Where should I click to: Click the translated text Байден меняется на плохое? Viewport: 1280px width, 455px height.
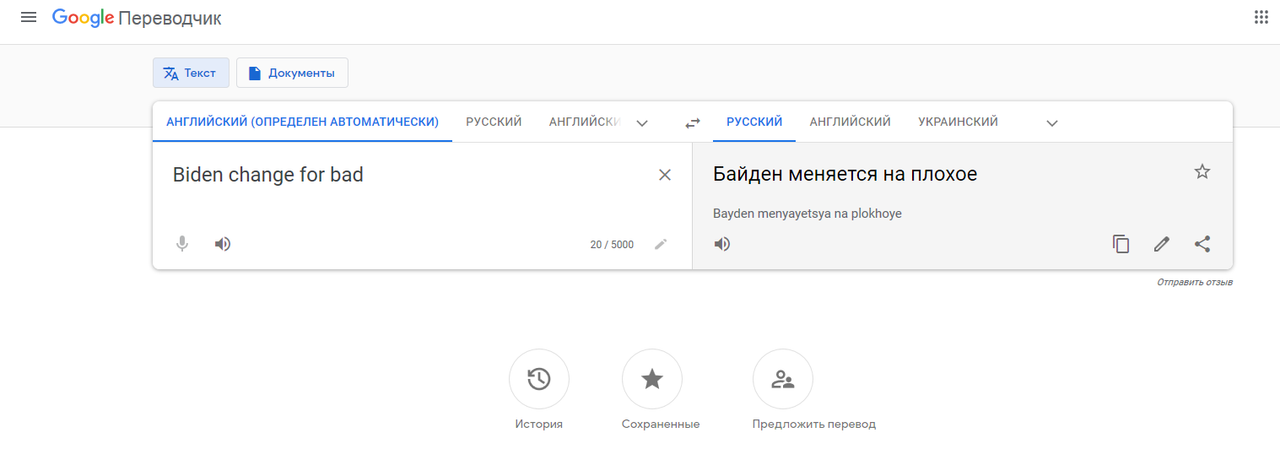click(x=845, y=174)
